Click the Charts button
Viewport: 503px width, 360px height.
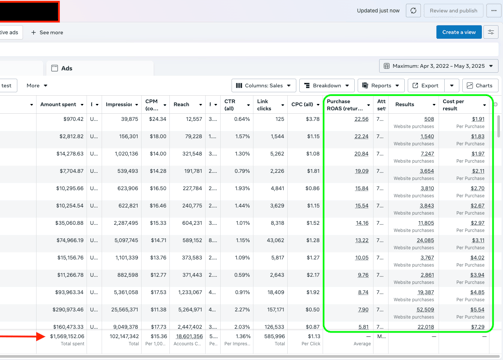tap(480, 86)
